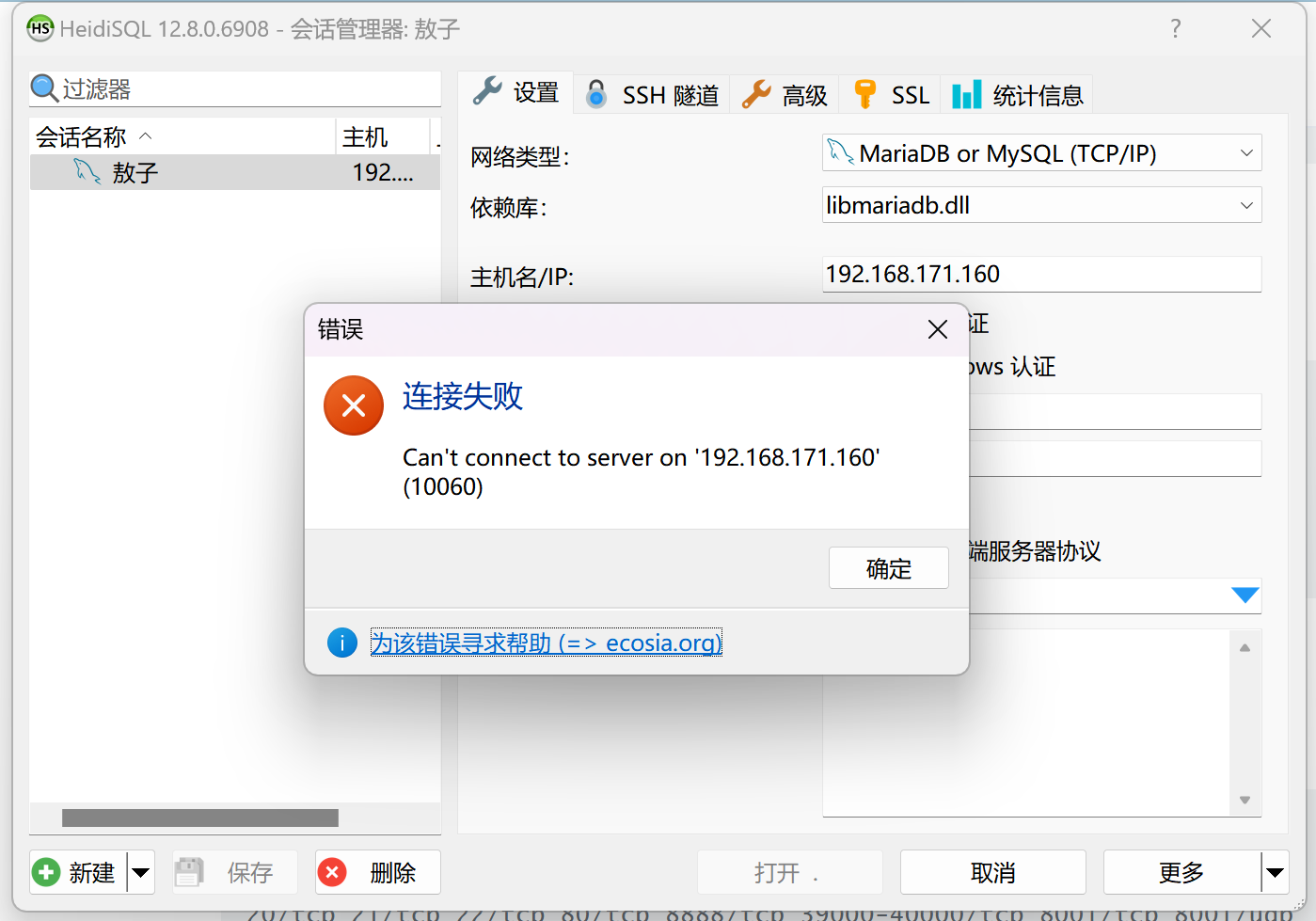Open the arrow beside 更多 button

click(x=1275, y=872)
